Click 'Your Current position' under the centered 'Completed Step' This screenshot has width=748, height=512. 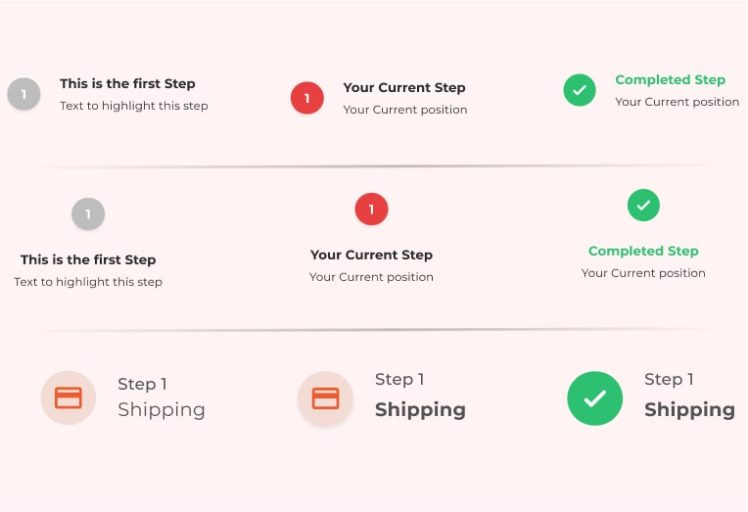coord(643,273)
